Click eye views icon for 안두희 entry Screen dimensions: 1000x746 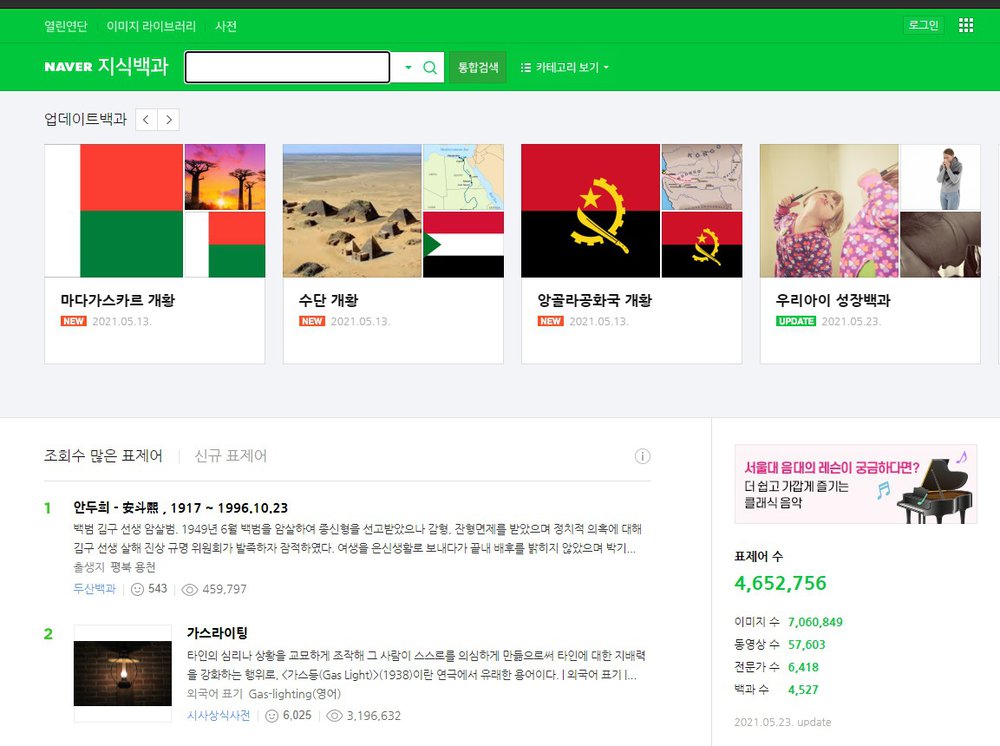click(x=189, y=590)
